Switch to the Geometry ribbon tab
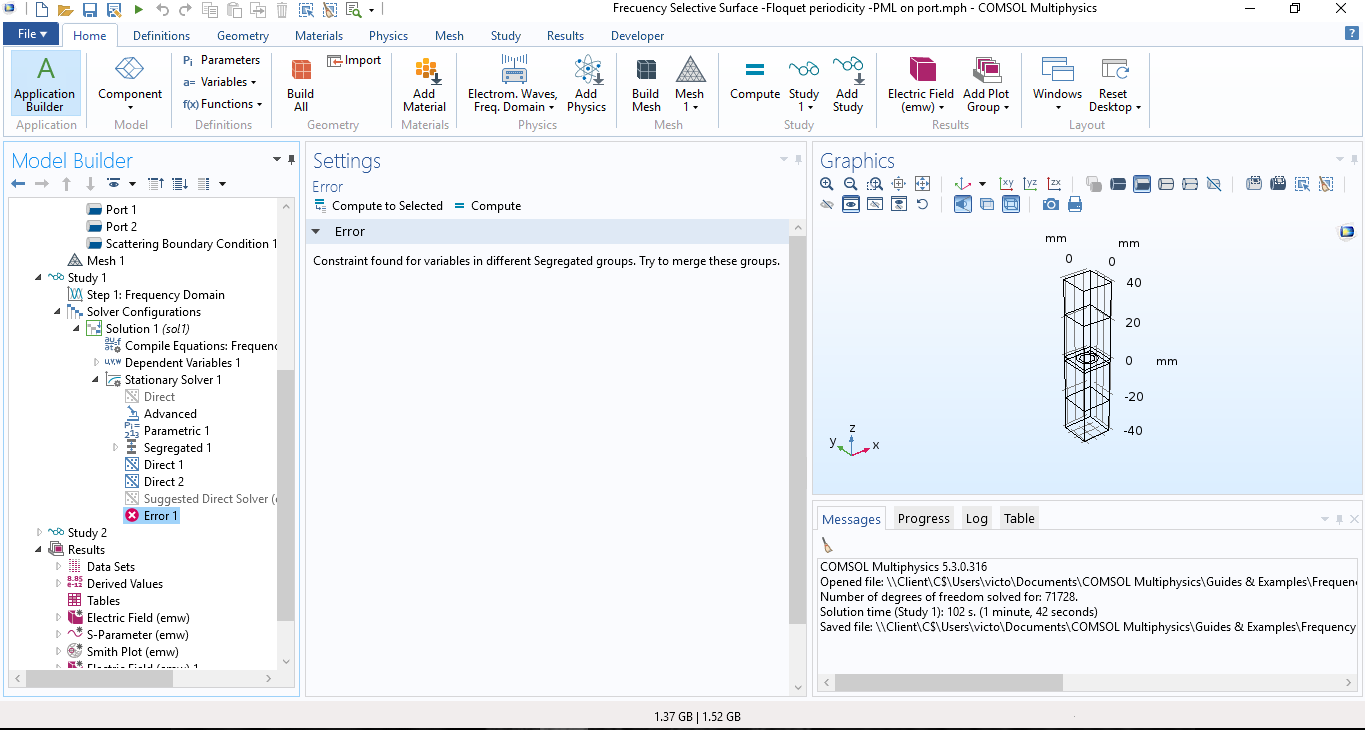1365x730 pixels. (243, 36)
